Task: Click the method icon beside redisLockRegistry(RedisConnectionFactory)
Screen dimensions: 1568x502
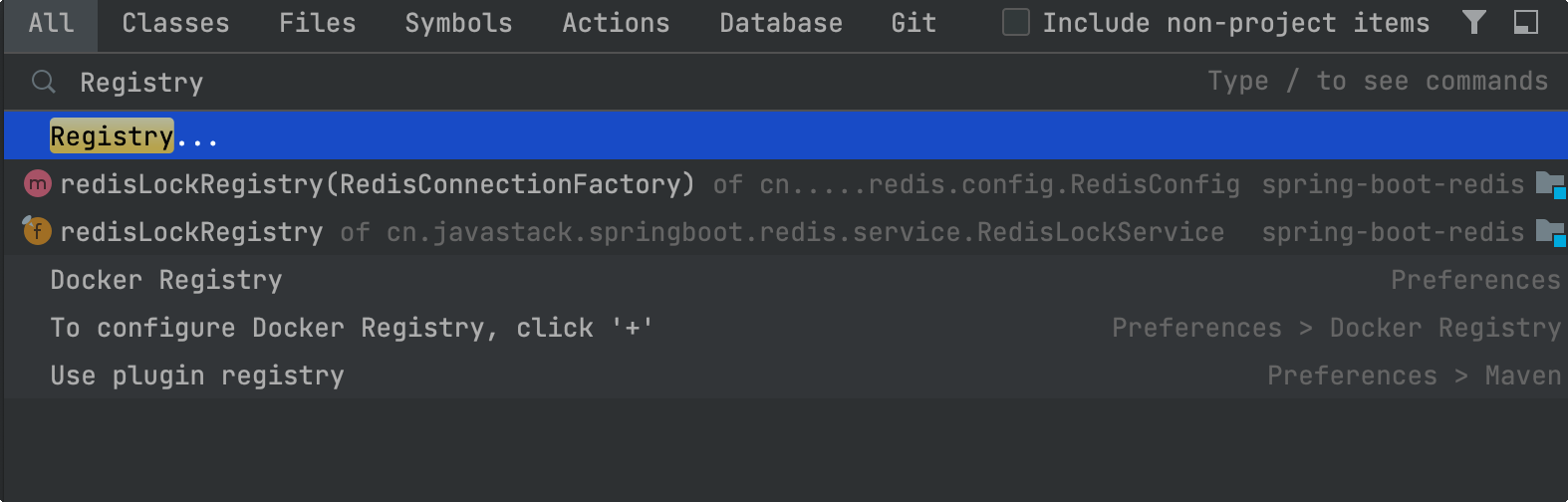Action: coord(37,183)
